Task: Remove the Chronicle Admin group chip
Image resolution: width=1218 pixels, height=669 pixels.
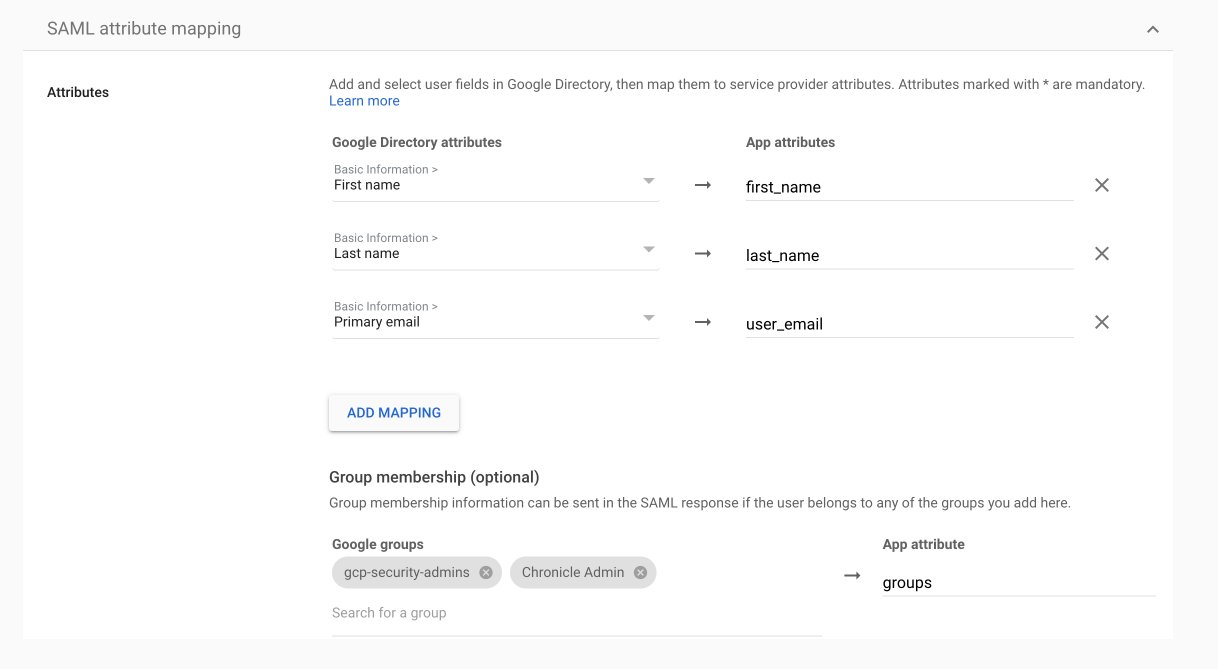Action: tap(640, 573)
